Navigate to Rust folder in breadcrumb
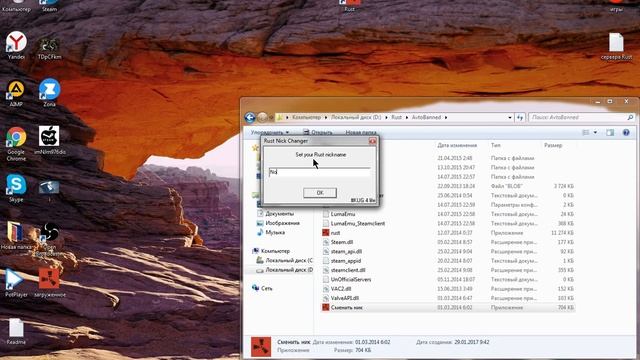The image size is (640, 360). coord(396,118)
